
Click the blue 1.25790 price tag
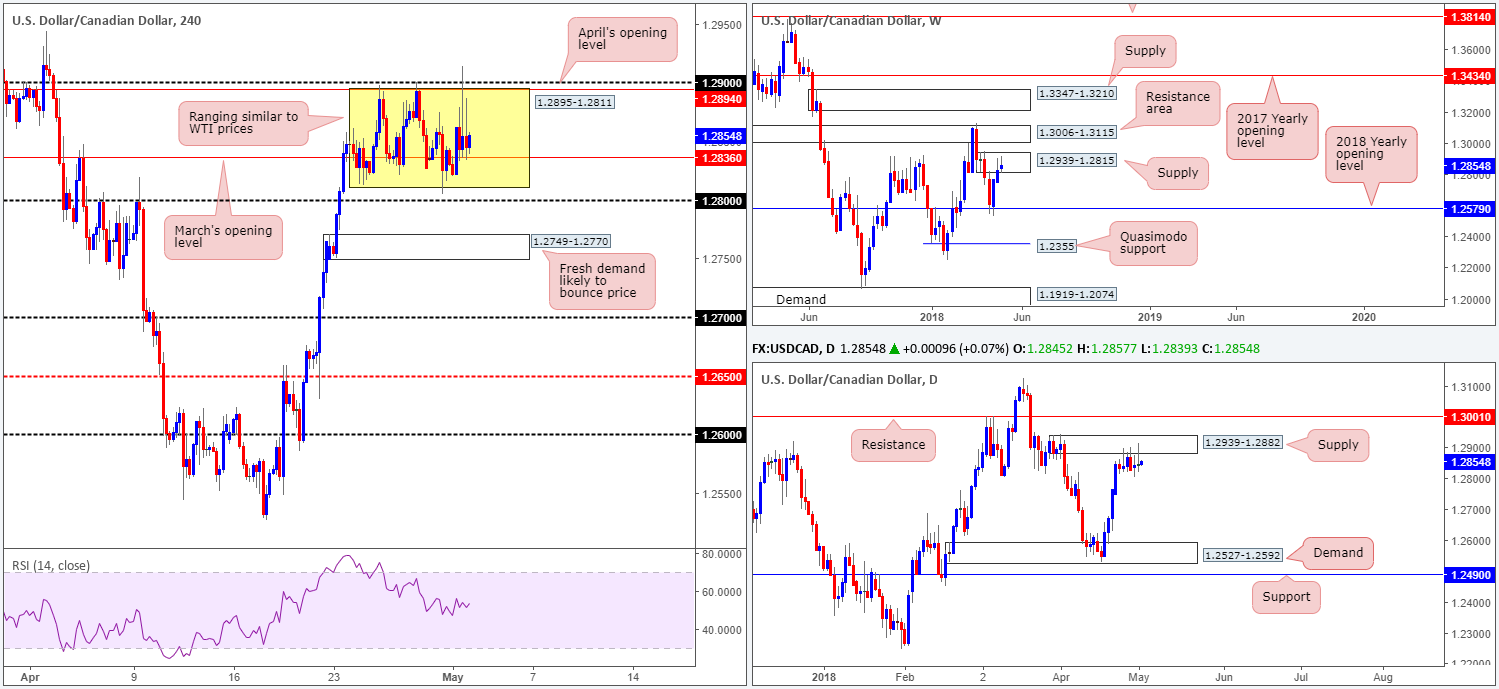[x=1470, y=208]
